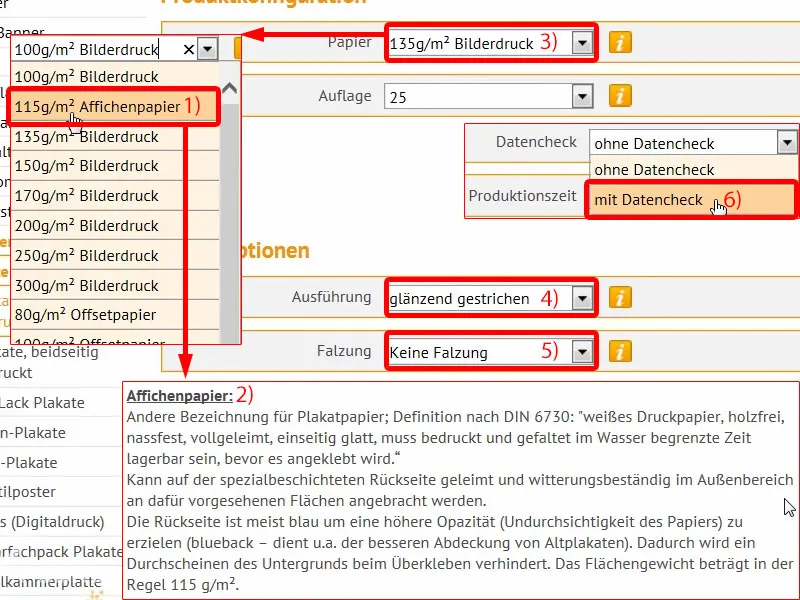Open the Datencheck dropdown arrow

[x=787, y=143]
